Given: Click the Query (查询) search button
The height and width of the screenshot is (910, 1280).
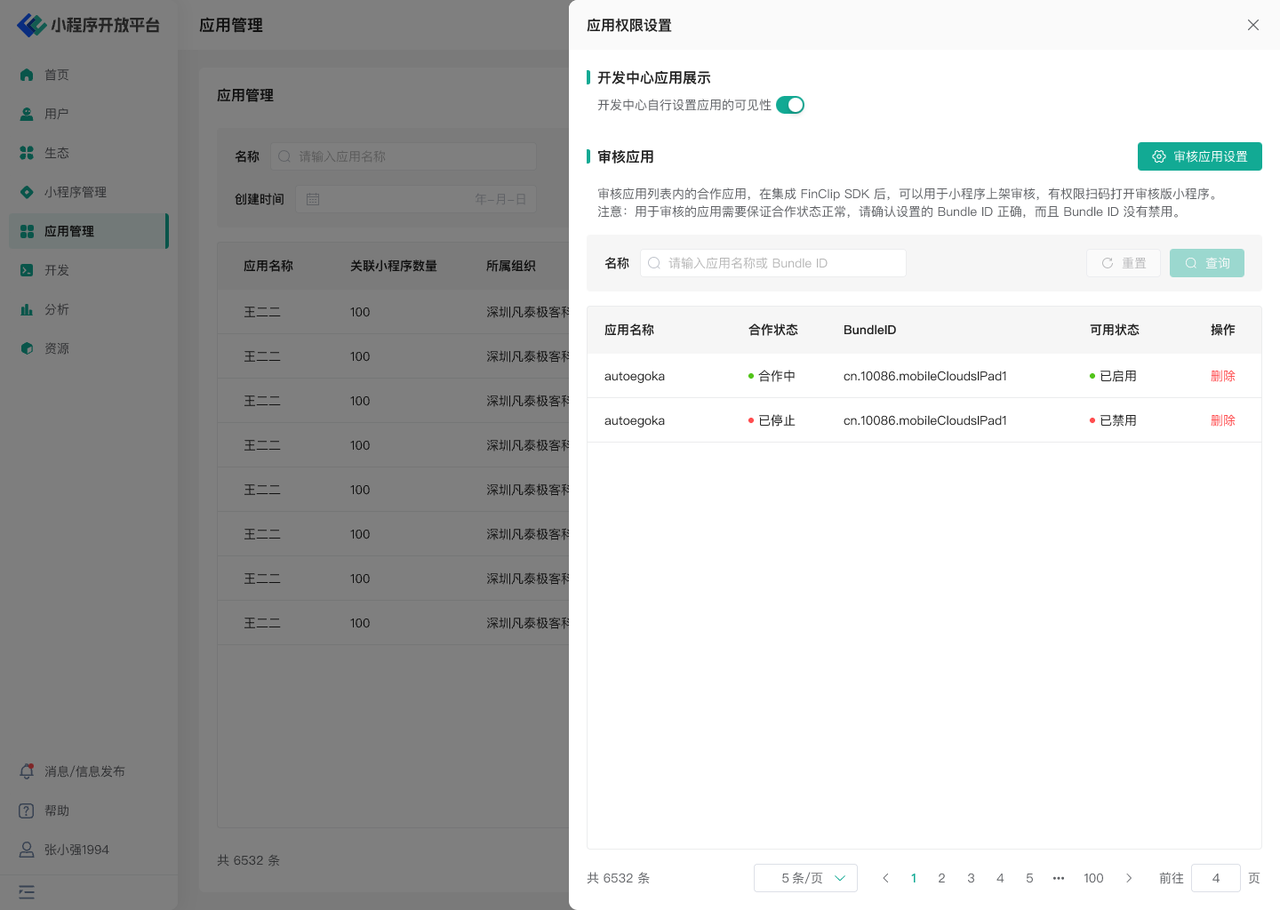Looking at the screenshot, I should (1207, 263).
